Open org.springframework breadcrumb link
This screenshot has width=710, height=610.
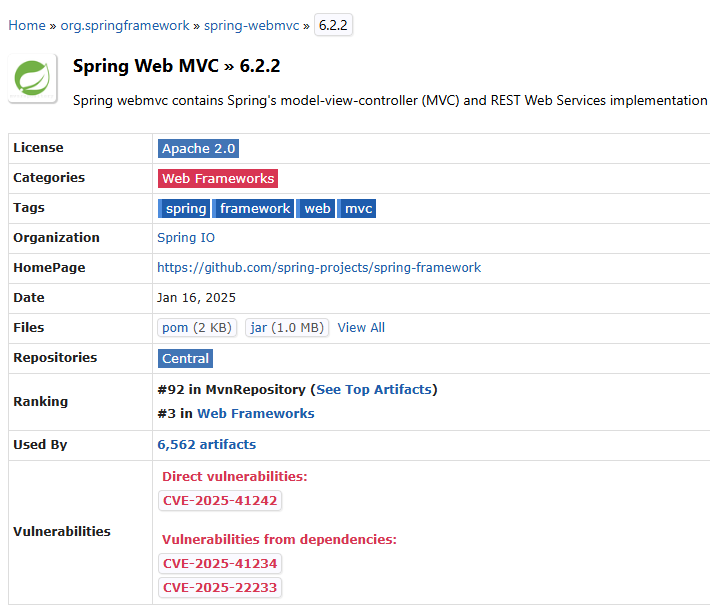click(x=125, y=25)
